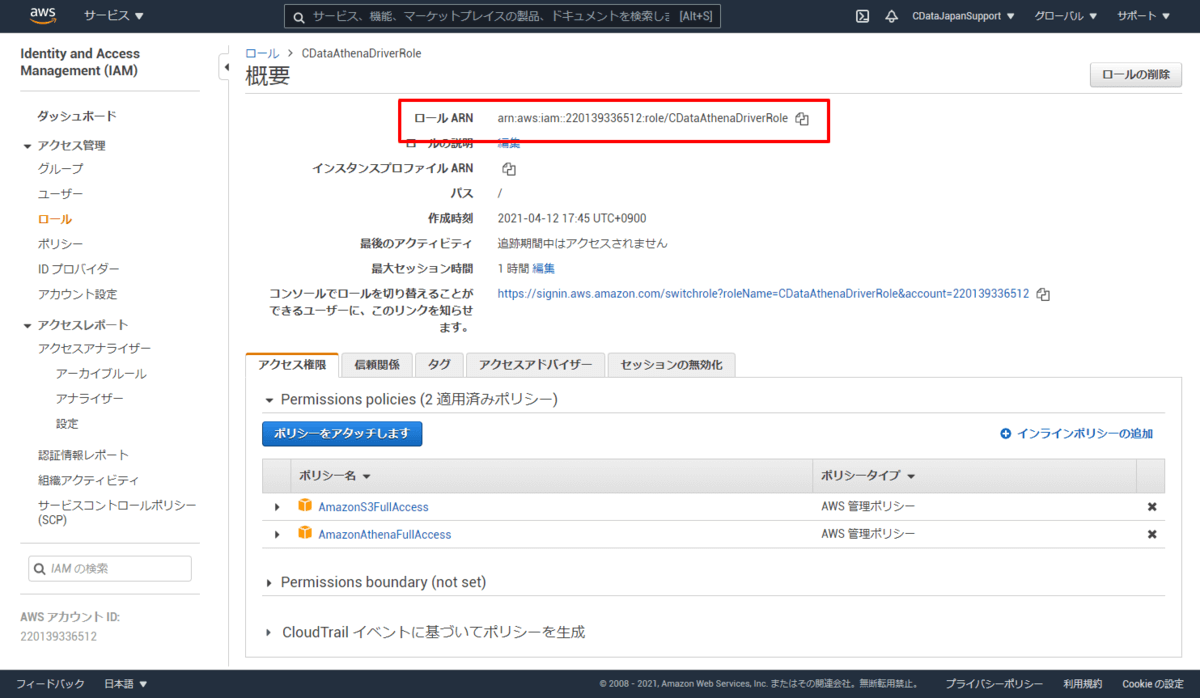Open グループ in the sidebar
The height and width of the screenshot is (698, 1200).
60,169
